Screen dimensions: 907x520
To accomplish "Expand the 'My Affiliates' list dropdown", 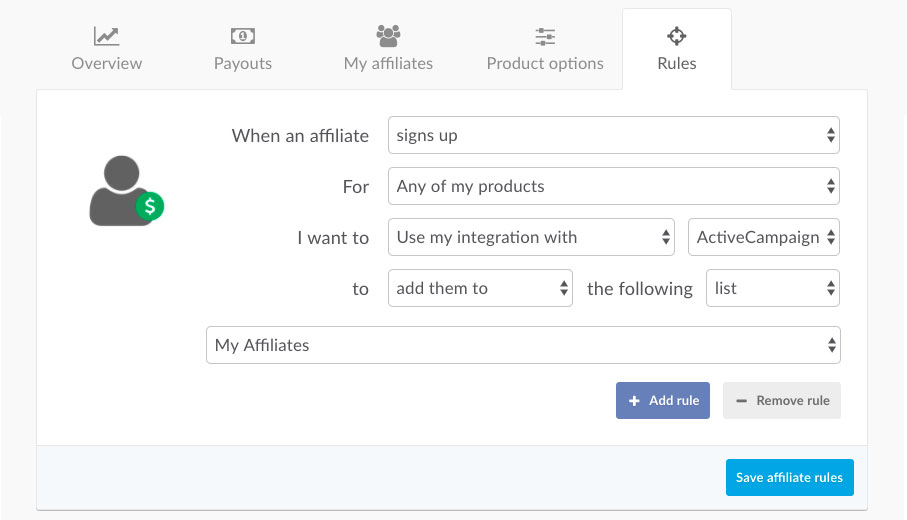I will 523,345.
